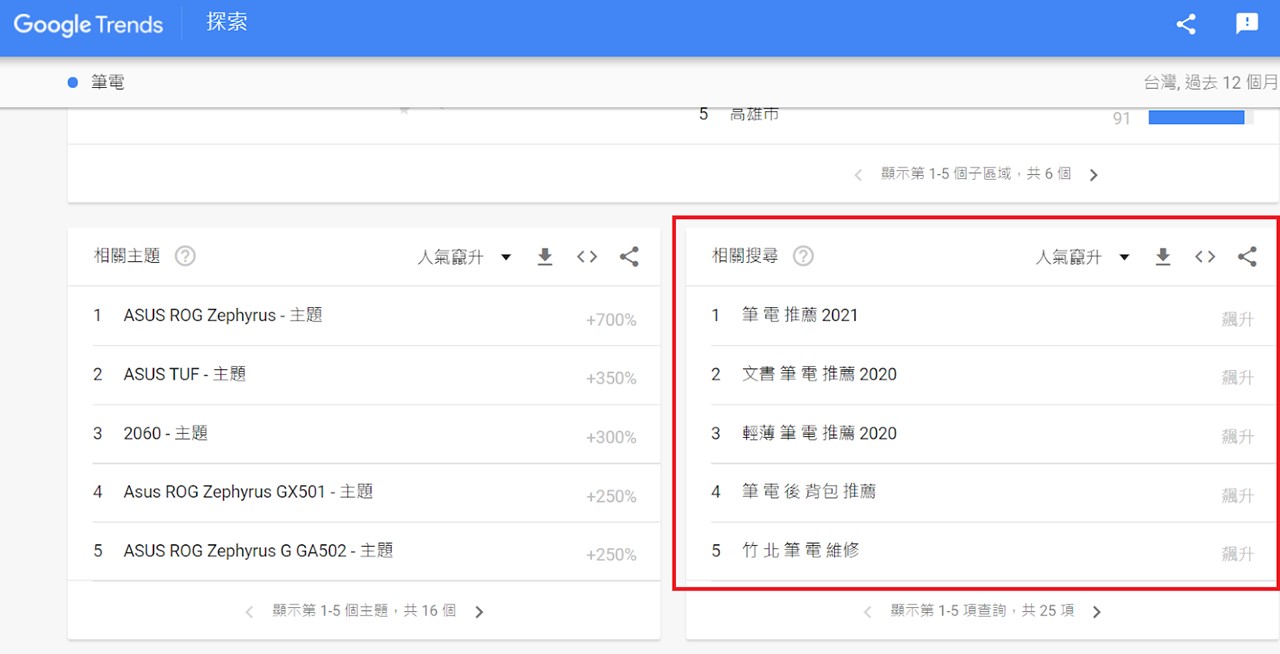Select the 筆電 search term chip
This screenshot has width=1280, height=654.
(x=97, y=82)
